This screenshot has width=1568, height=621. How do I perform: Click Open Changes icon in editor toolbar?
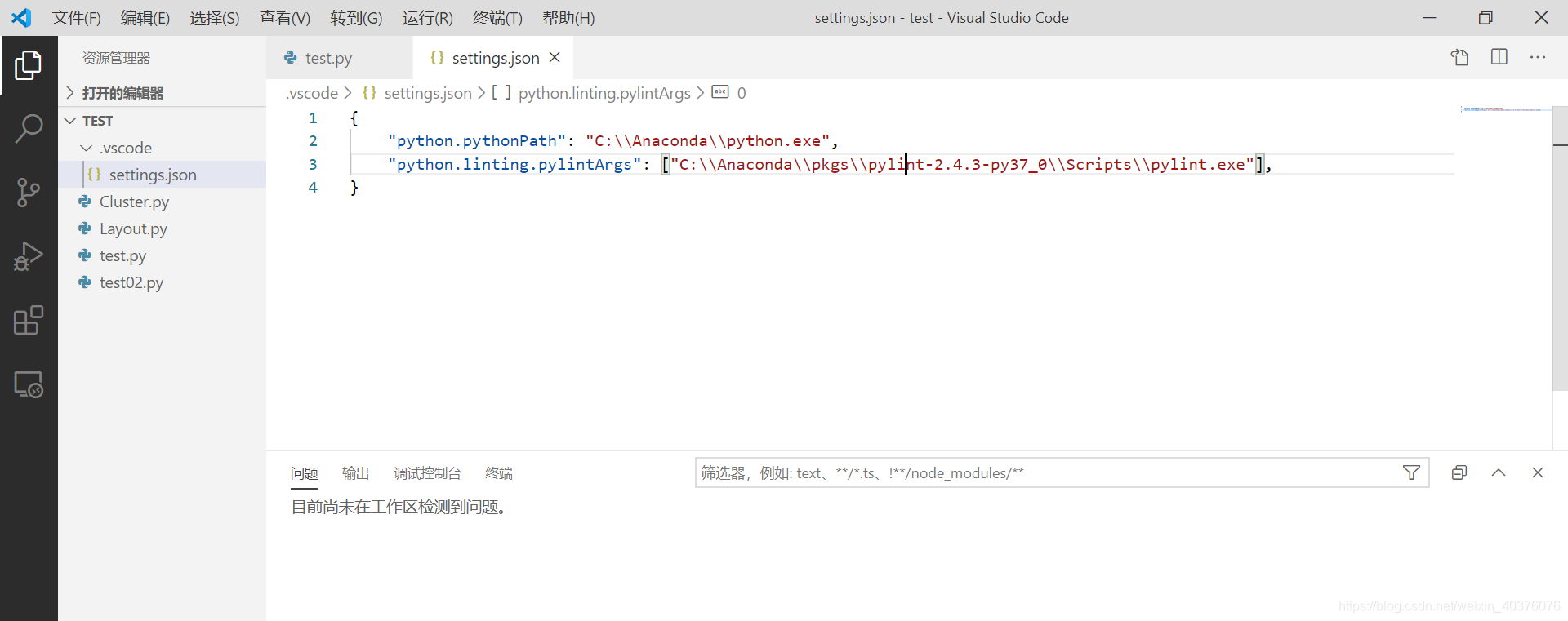[x=1459, y=57]
